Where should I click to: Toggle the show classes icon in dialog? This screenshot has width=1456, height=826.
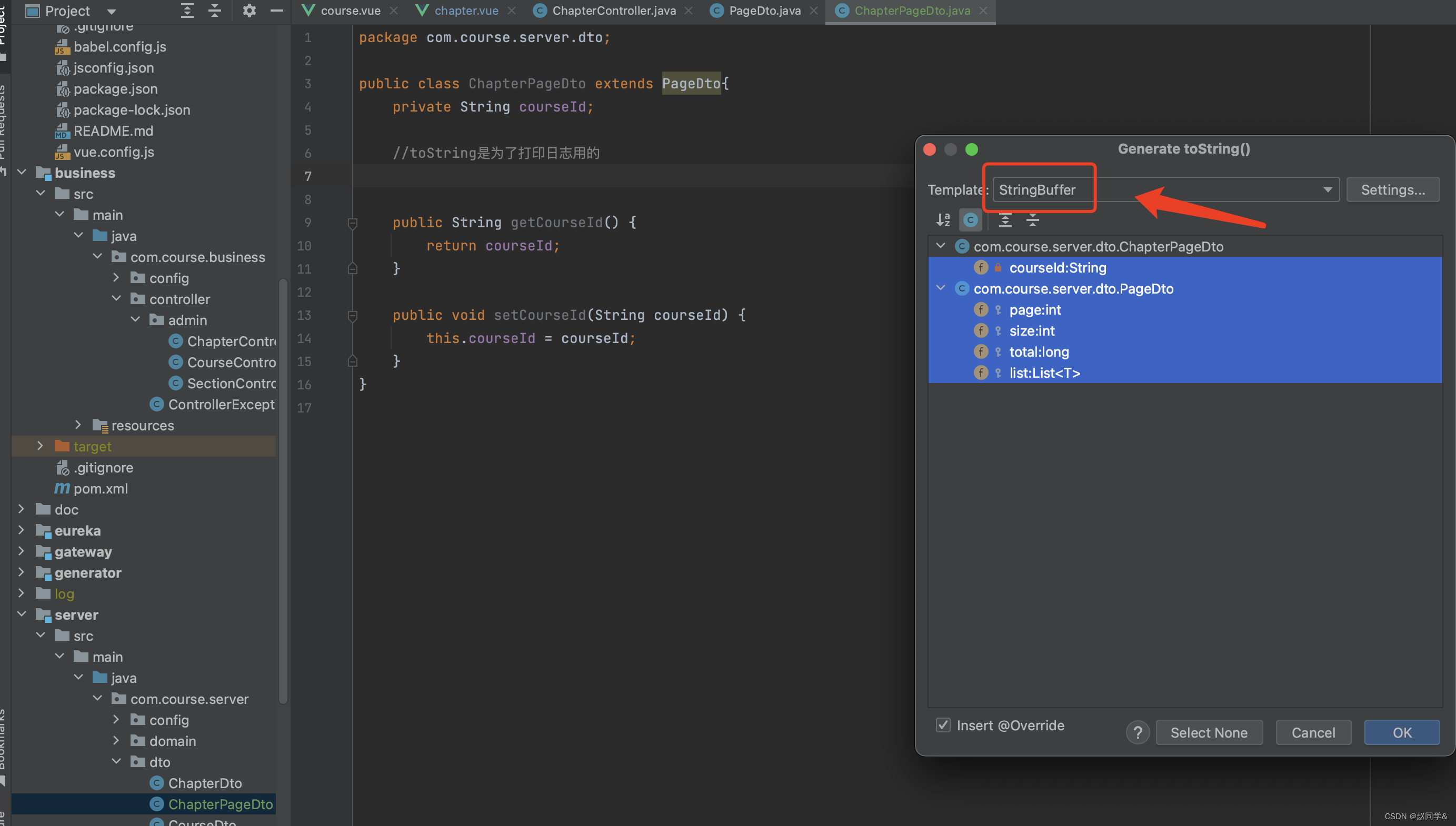[970, 220]
